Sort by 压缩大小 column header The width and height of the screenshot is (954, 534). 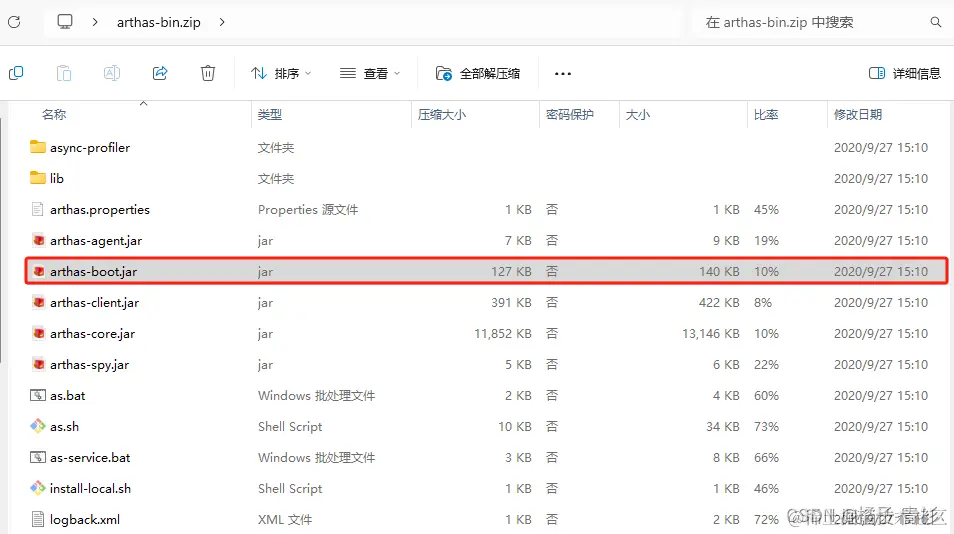pyautogui.click(x=442, y=114)
